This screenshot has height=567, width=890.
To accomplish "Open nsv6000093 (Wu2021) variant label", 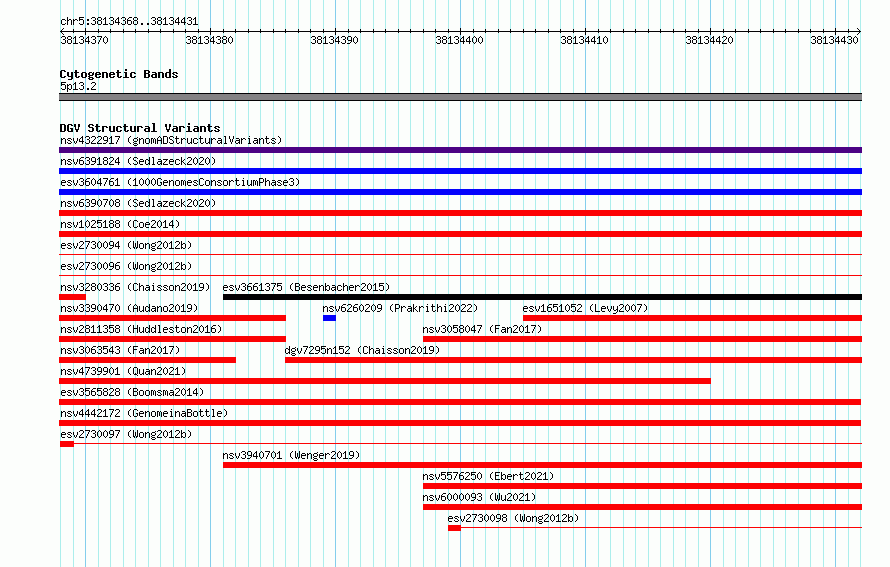I will point(479,497).
